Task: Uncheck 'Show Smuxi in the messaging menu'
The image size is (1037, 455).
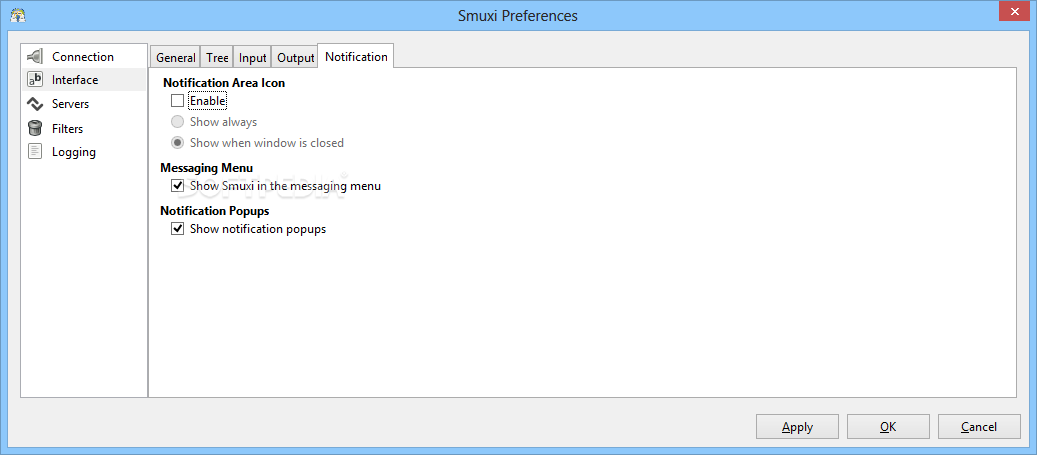Action: pyautogui.click(x=177, y=186)
